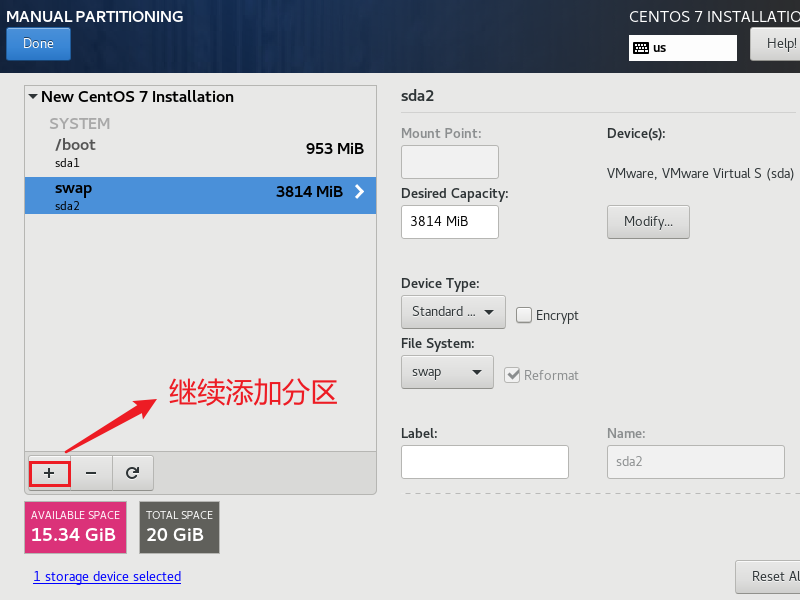Click the Desired Capacity field

(449, 222)
